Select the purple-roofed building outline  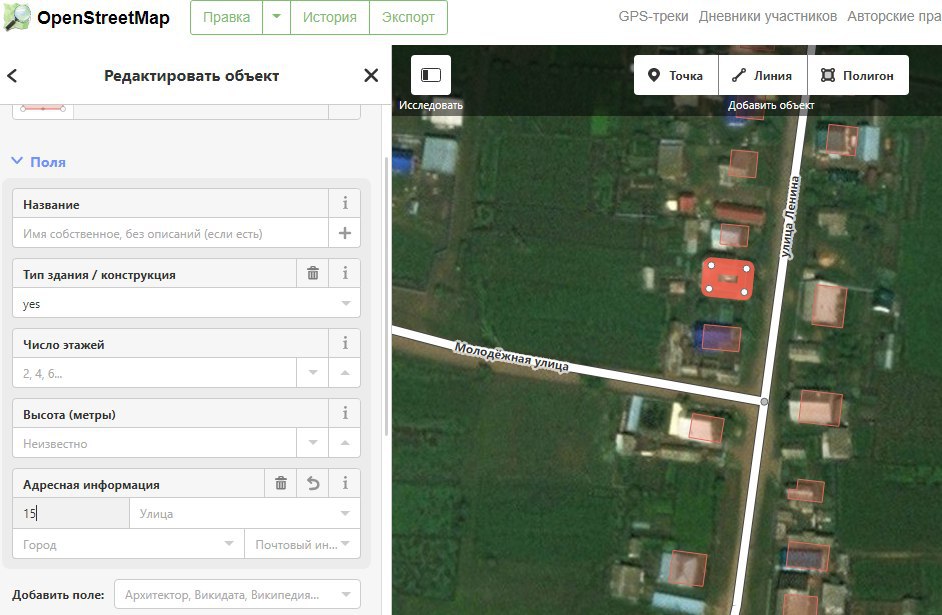tap(722, 338)
